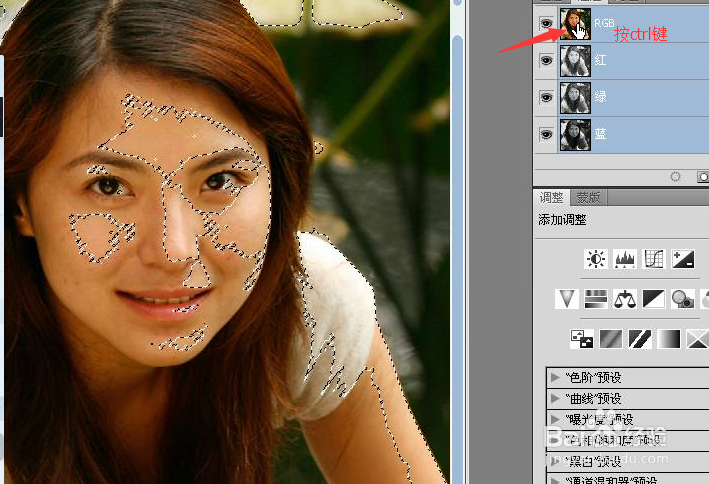This screenshot has width=709, height=484.
Task: Load channel as selection via dotted circle icon
Action: coord(676,176)
